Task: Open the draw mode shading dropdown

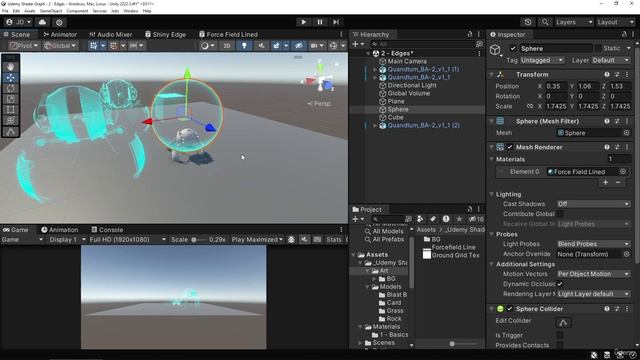Action: pos(208,46)
